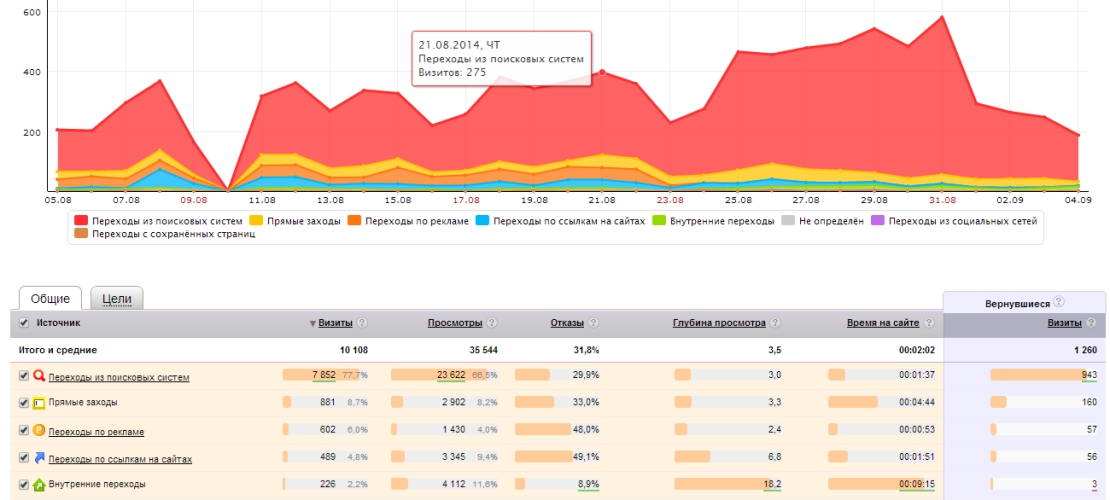Click Прямые заходы row label

[83, 402]
